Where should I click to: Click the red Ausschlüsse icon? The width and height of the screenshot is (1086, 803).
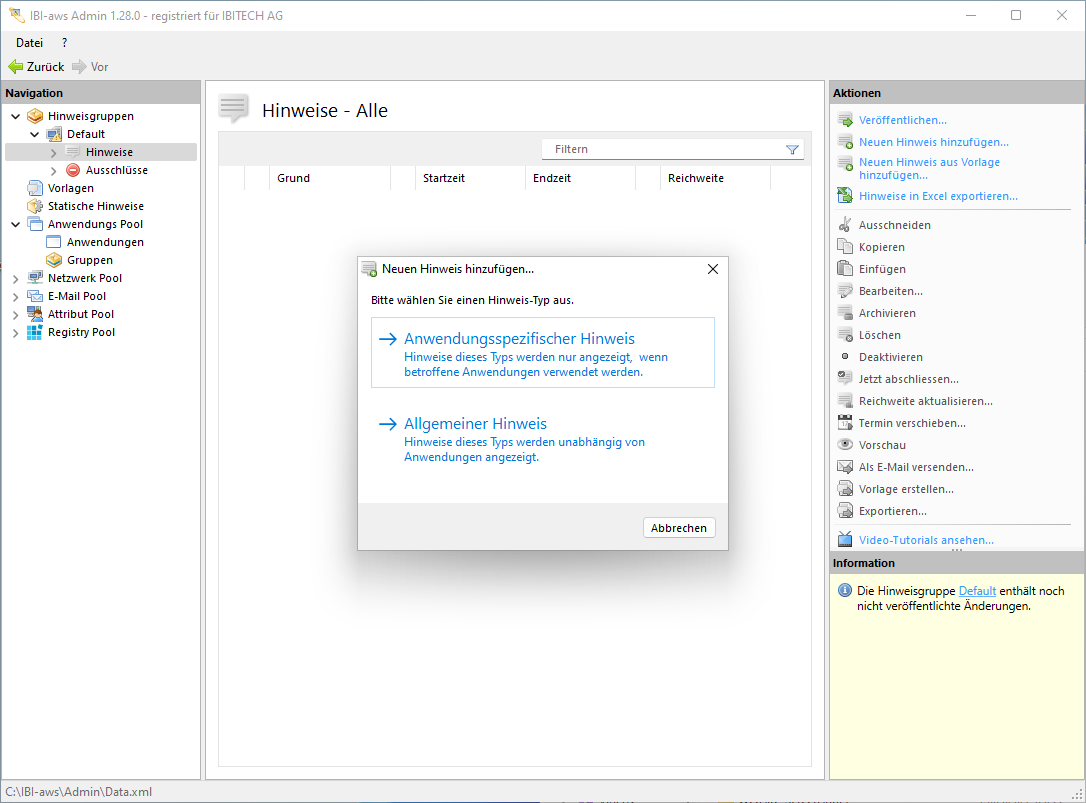coord(73,170)
